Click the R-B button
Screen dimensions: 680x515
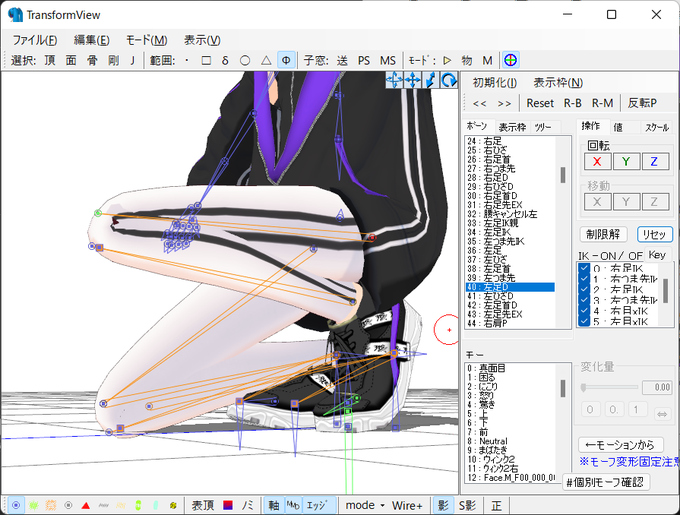click(572, 103)
